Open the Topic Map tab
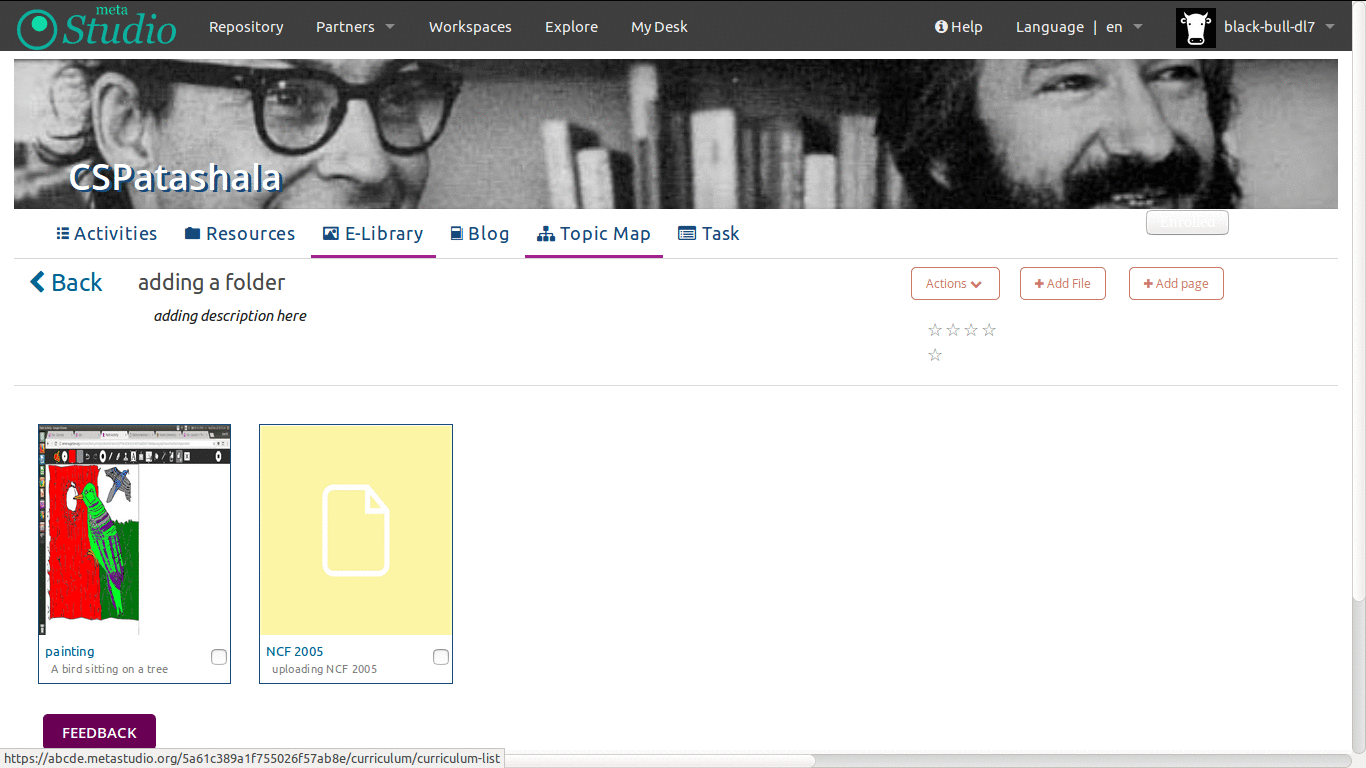Viewport: 1366px width, 768px height. tap(594, 234)
